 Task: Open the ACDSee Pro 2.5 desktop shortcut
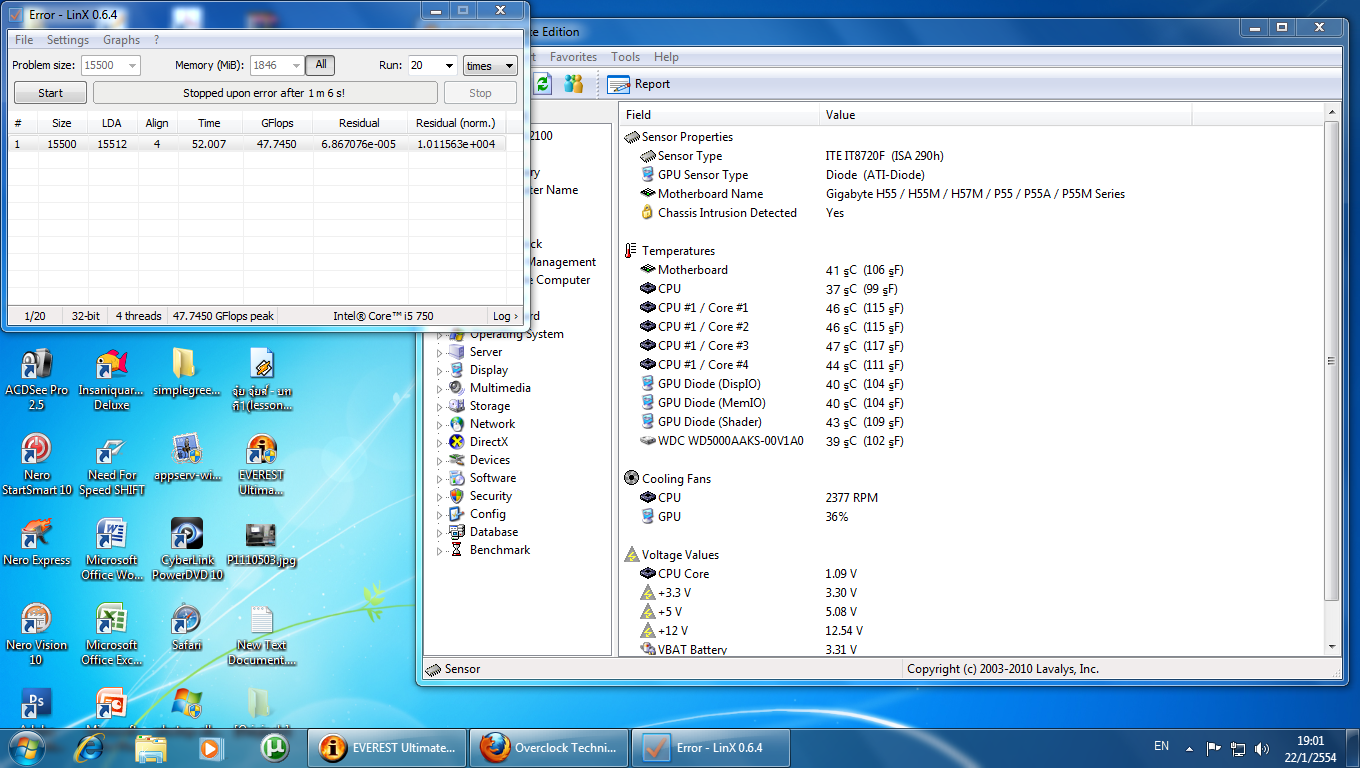37,380
